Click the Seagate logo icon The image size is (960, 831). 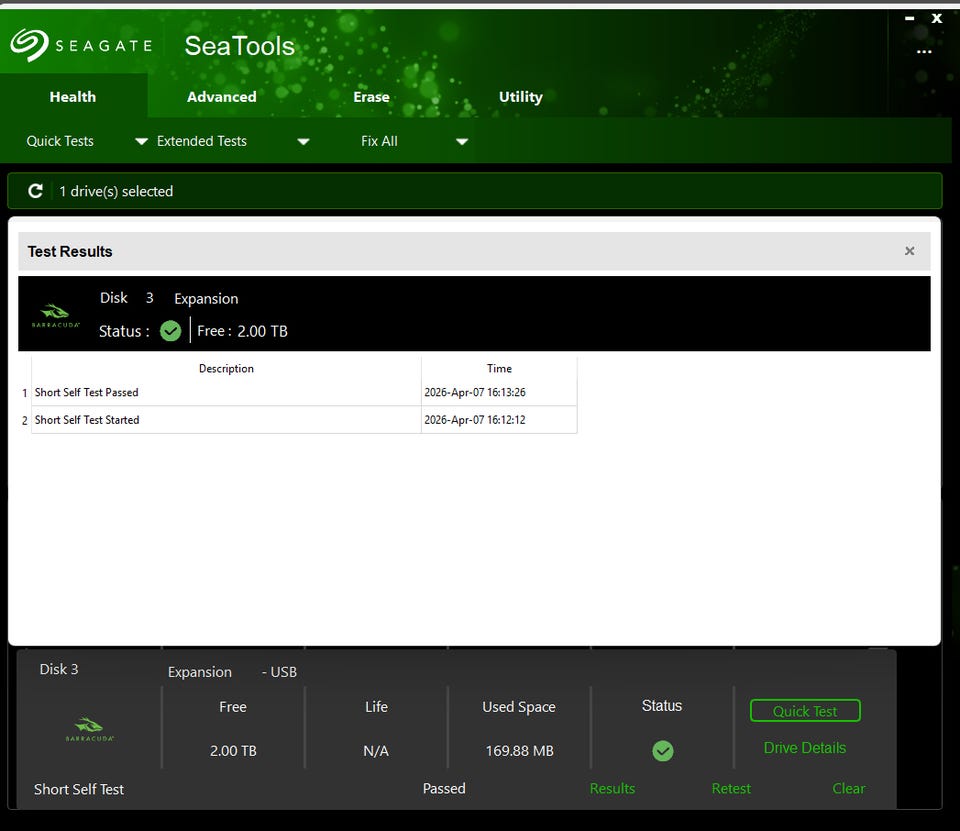pyautogui.click(x=30, y=45)
